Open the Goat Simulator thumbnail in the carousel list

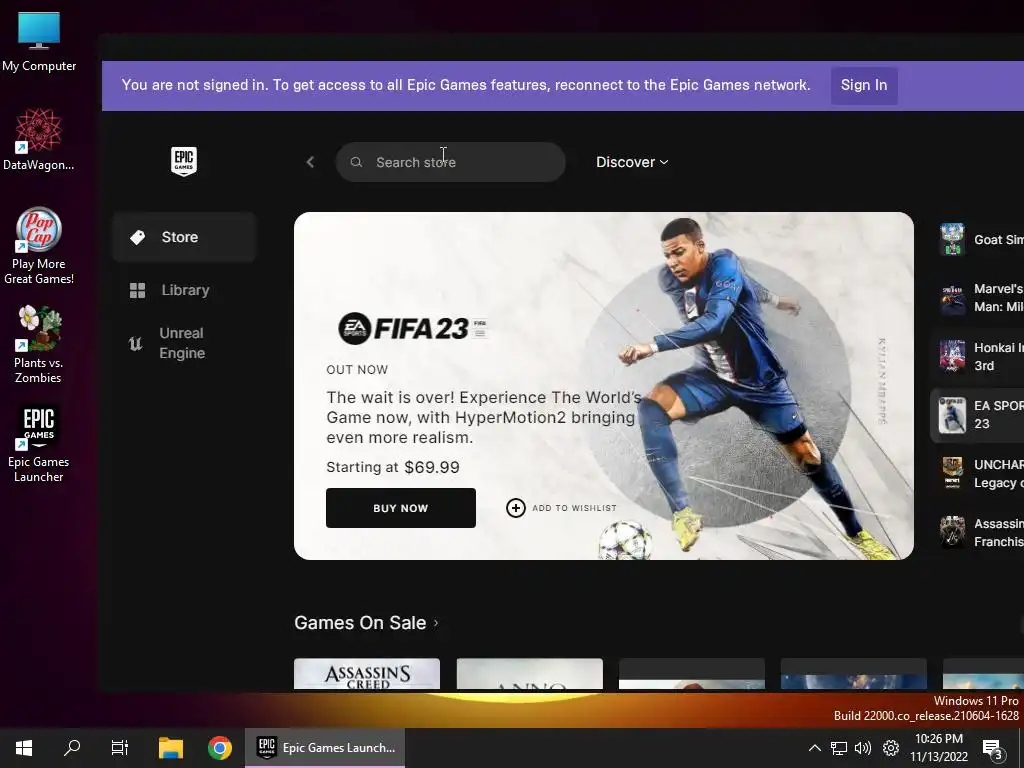952,240
